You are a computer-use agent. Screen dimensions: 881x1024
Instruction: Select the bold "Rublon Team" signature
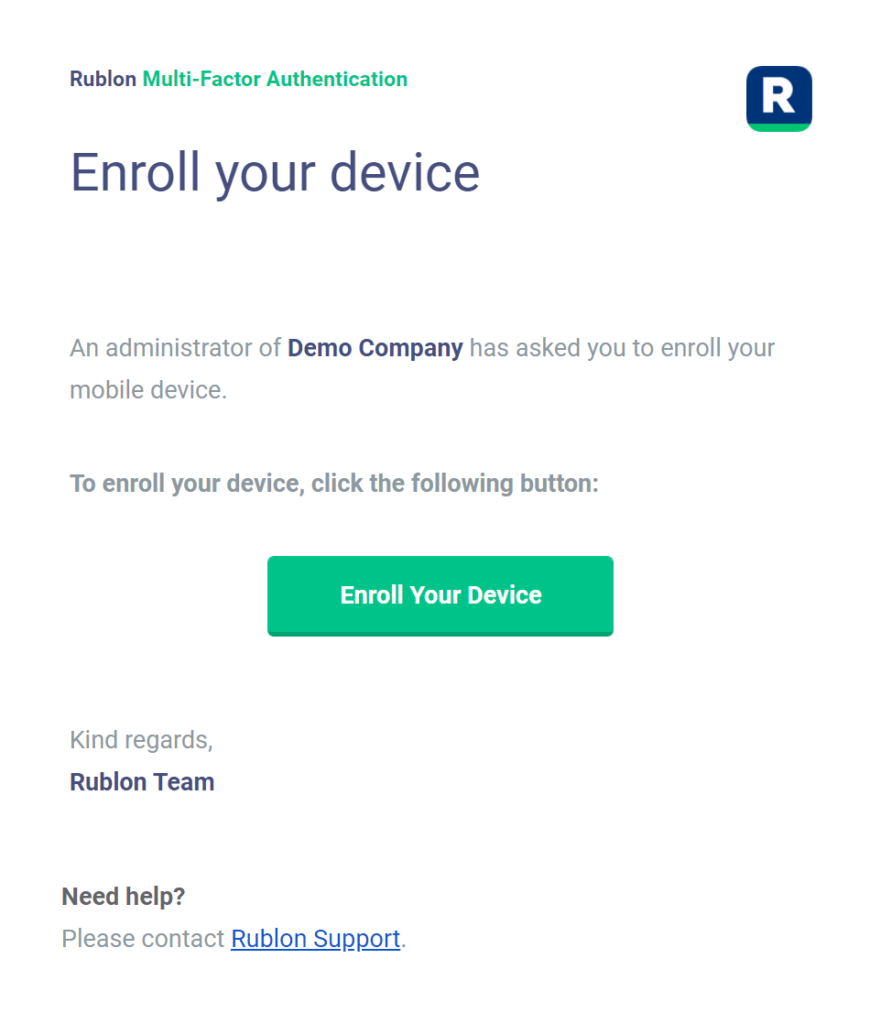point(142,782)
